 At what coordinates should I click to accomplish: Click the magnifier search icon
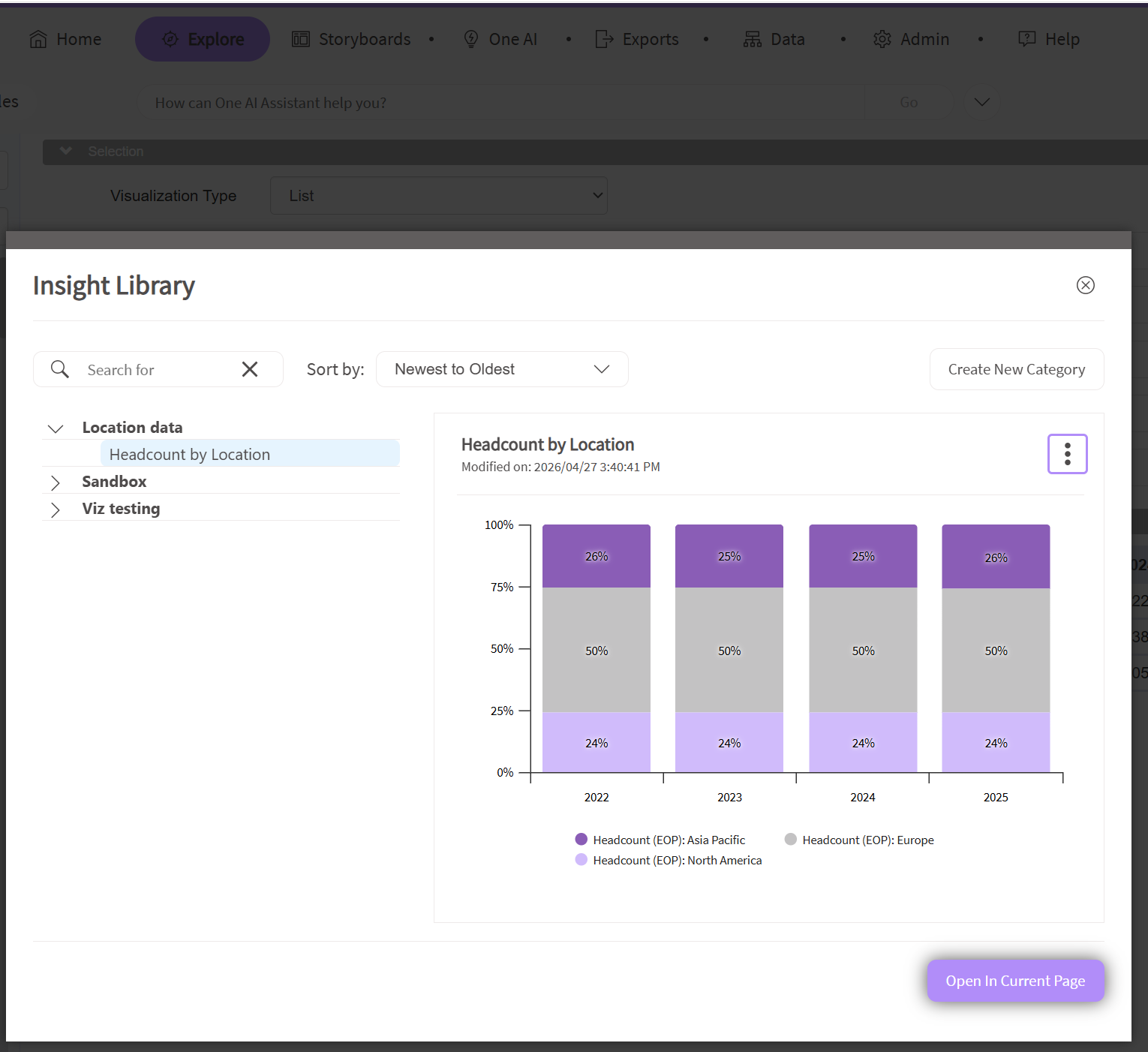tap(60, 369)
